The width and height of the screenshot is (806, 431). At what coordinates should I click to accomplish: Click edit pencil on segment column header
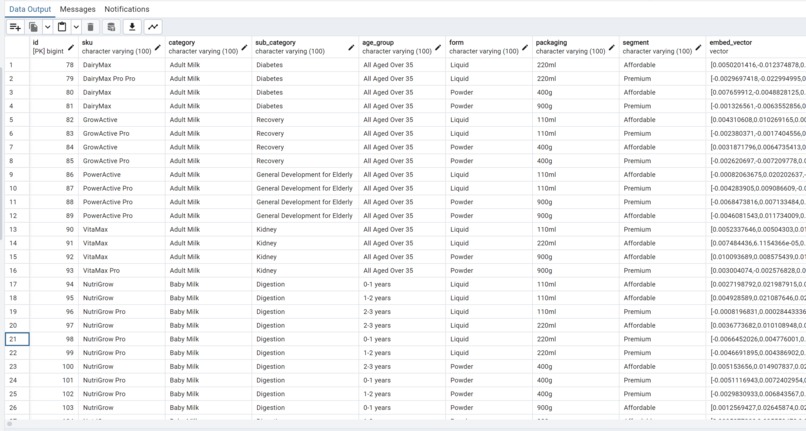tap(699, 47)
